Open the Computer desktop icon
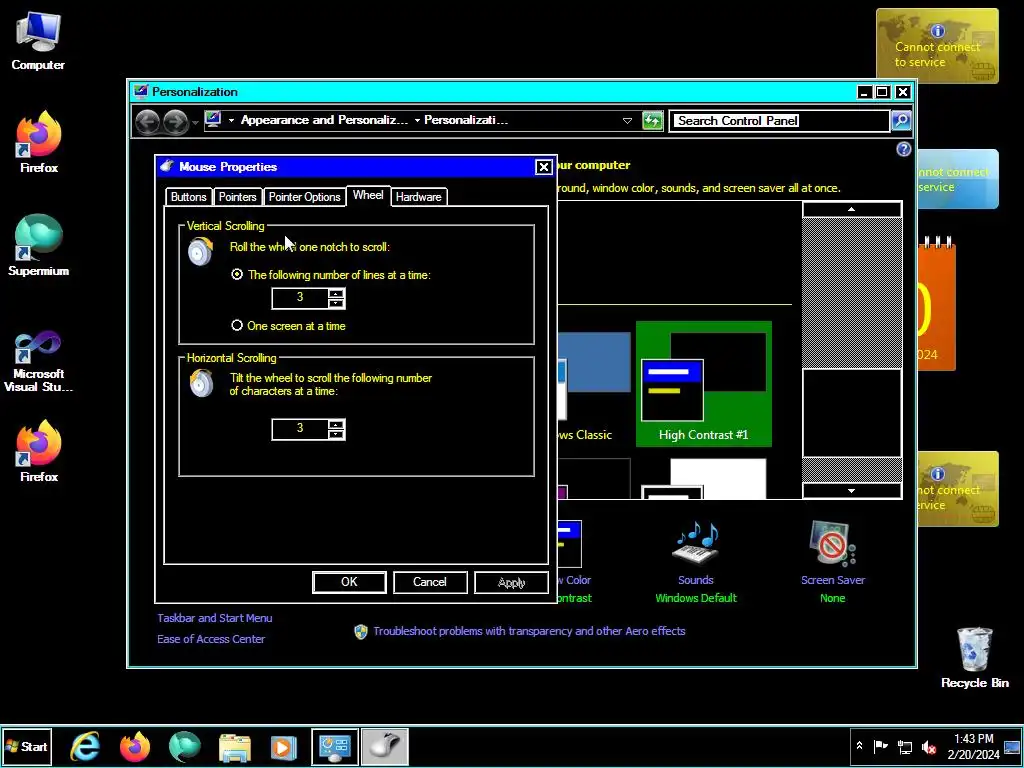Screen dimensions: 1024x768 [x=38, y=41]
